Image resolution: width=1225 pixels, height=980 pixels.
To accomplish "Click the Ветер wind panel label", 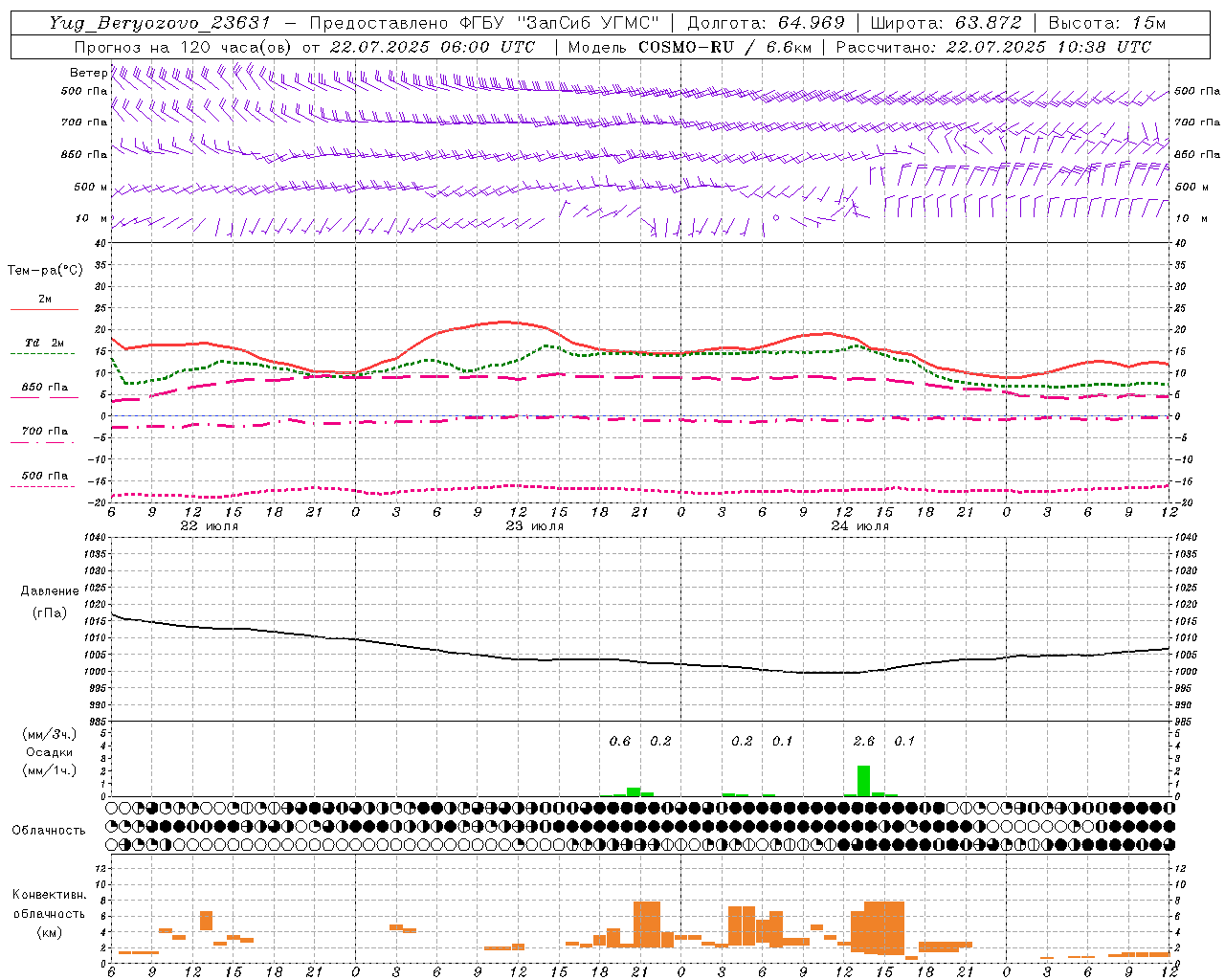I will [x=88, y=73].
